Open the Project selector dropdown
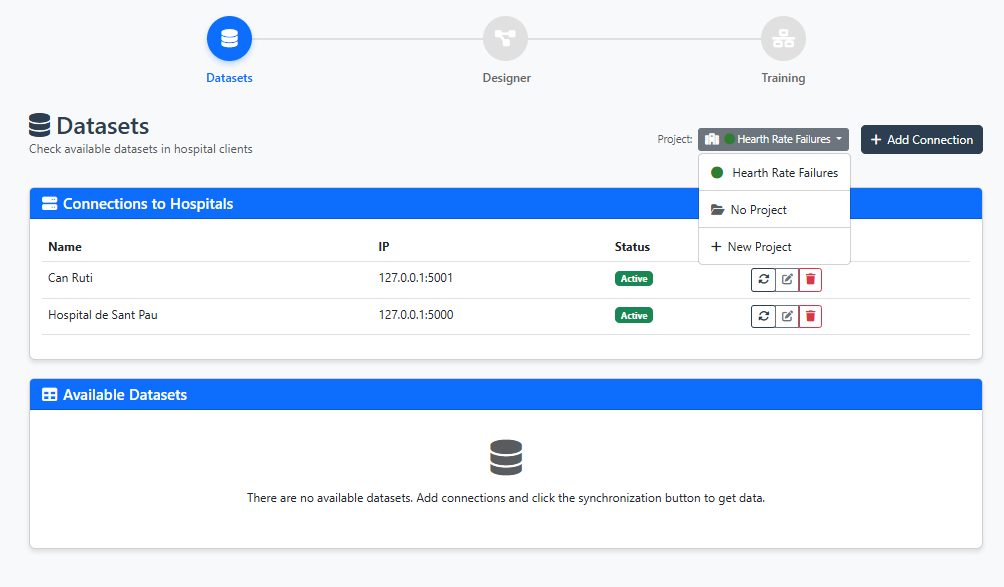This screenshot has width=1004, height=587. 773,139
